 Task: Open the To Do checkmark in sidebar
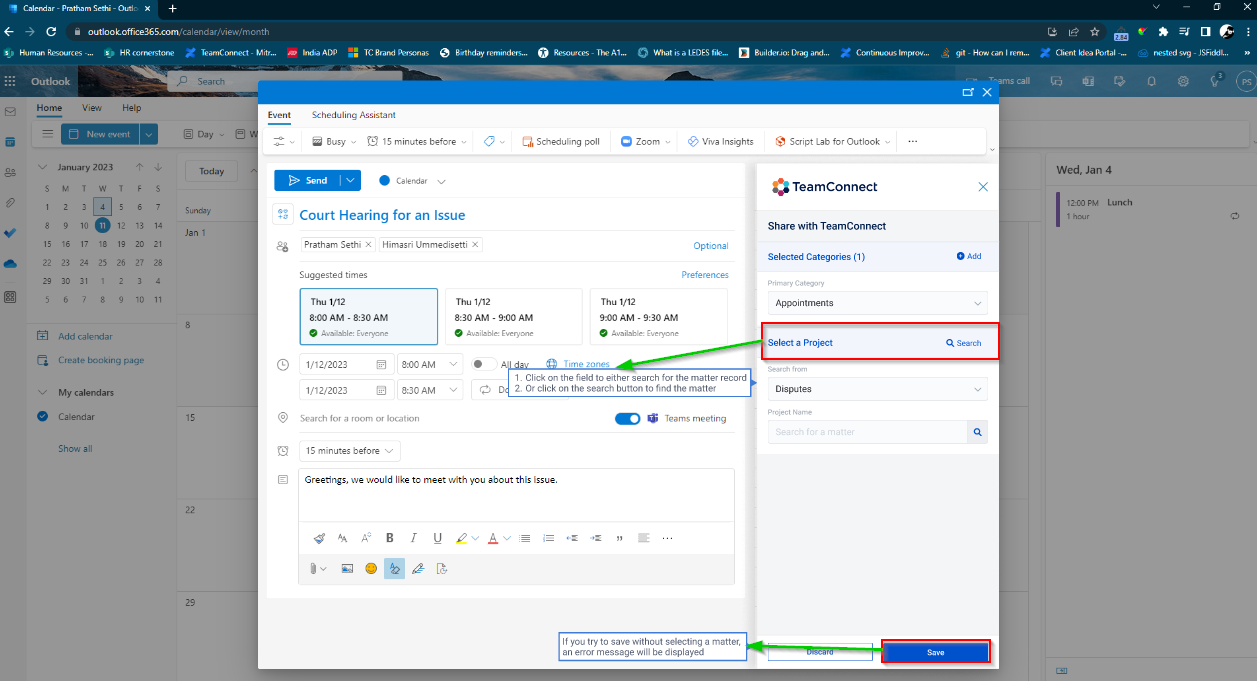tap(10, 232)
